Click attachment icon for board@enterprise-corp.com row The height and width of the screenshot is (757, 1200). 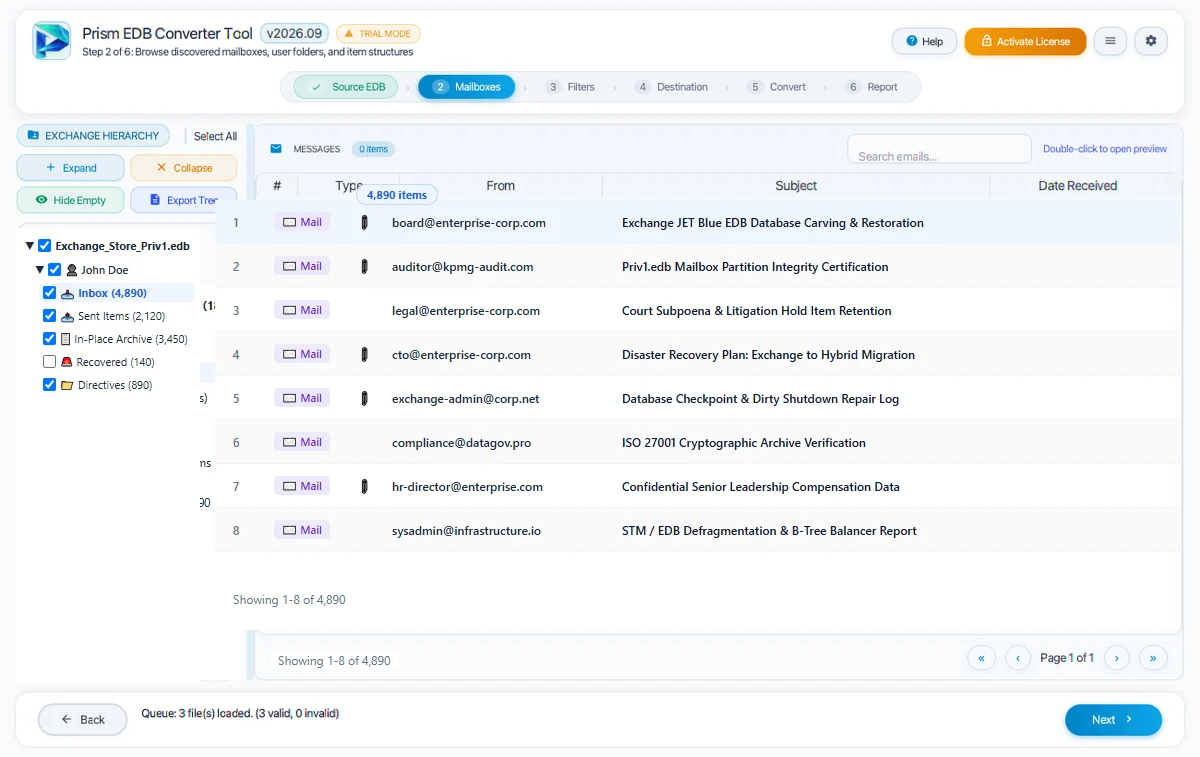365,222
